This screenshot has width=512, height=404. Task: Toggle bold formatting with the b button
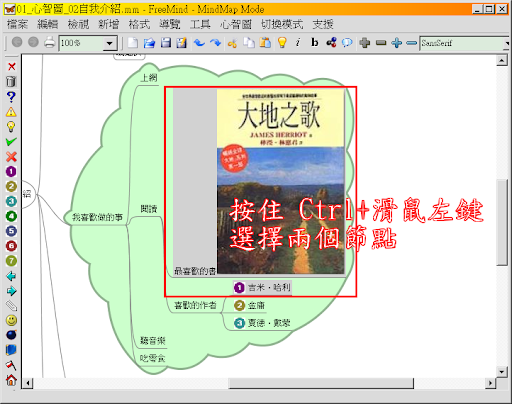(314, 42)
